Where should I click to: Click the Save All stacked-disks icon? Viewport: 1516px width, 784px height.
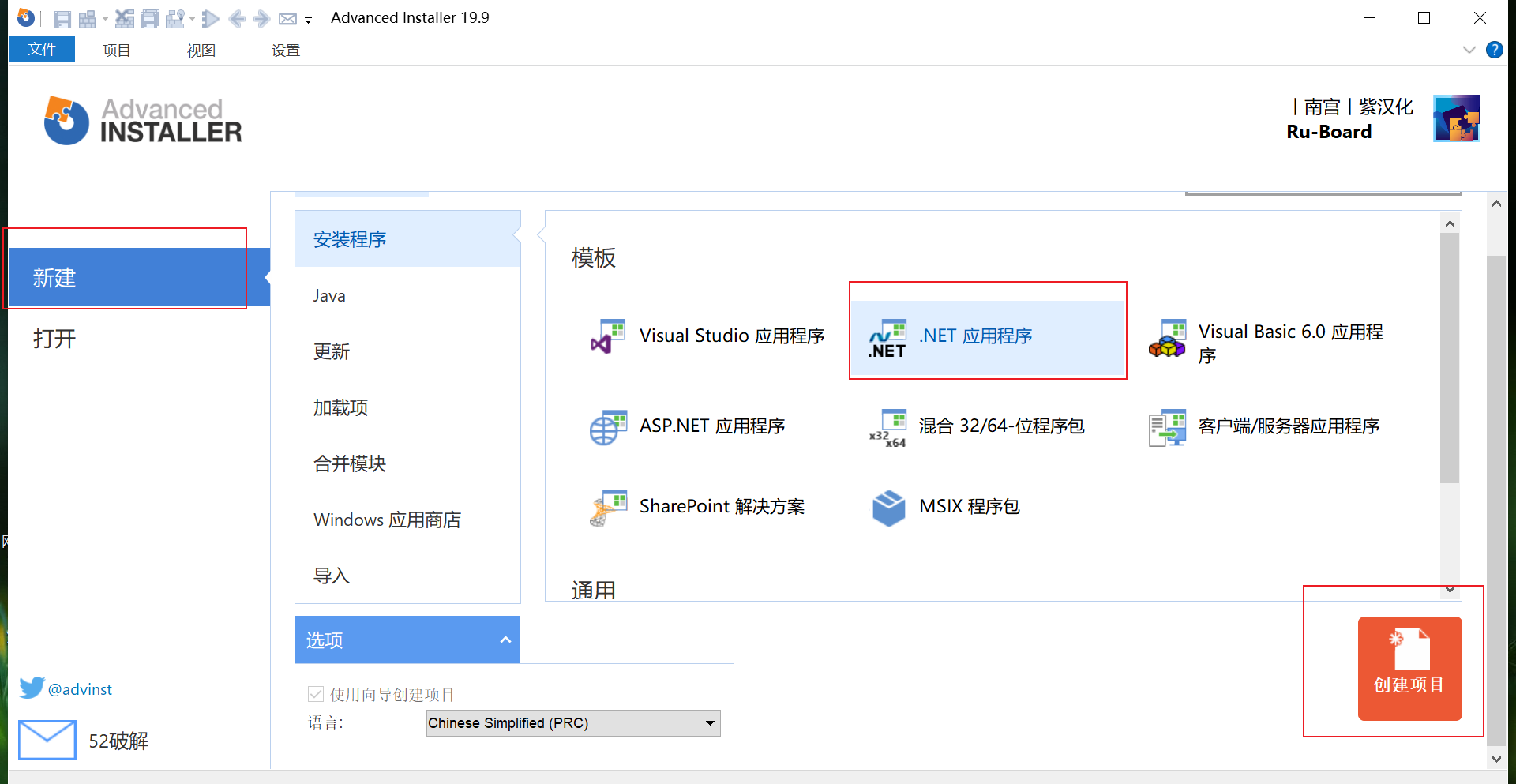pos(150,19)
